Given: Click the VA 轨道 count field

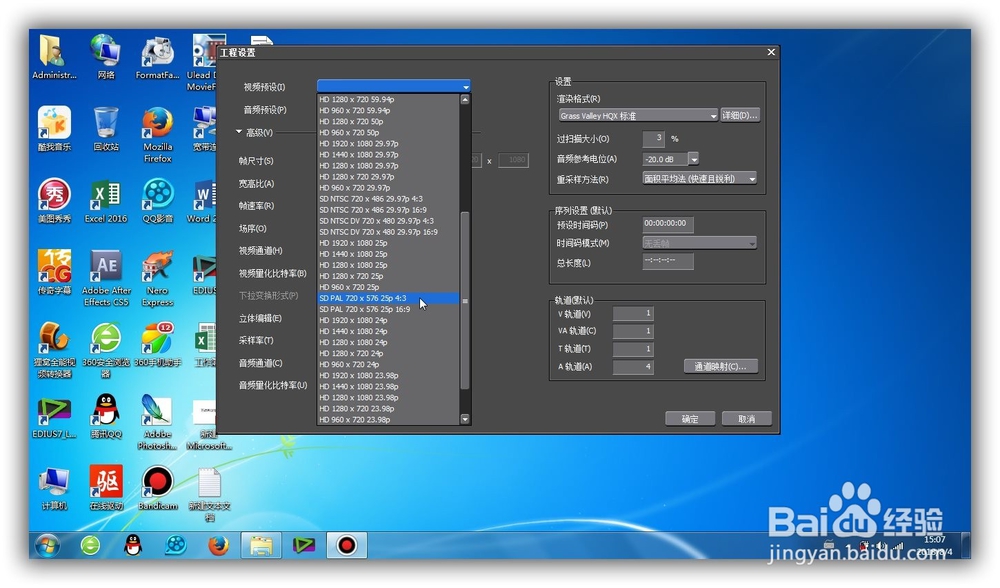Looking at the screenshot, I should (633, 331).
